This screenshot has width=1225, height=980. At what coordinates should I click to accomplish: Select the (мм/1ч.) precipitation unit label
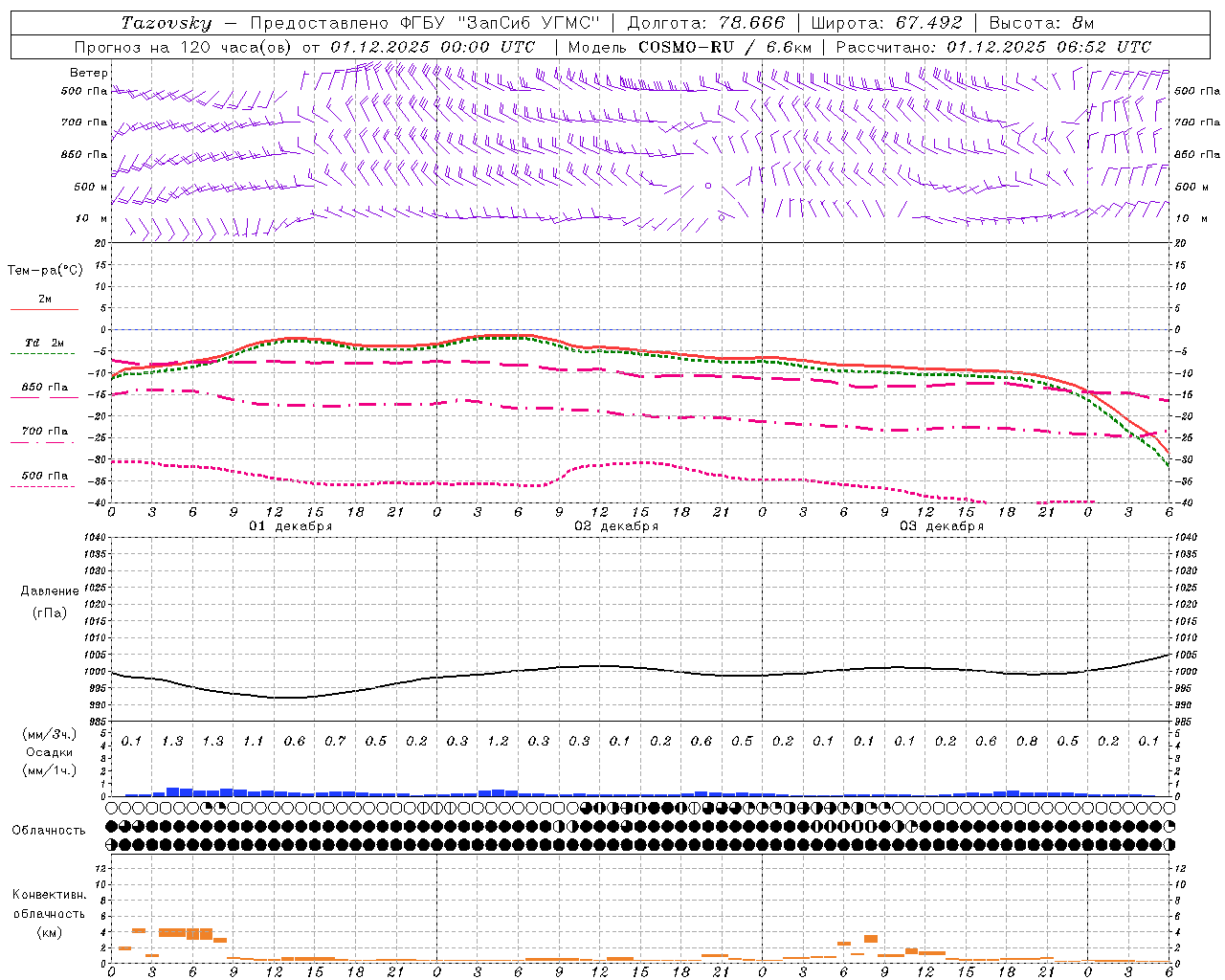pyautogui.click(x=50, y=770)
